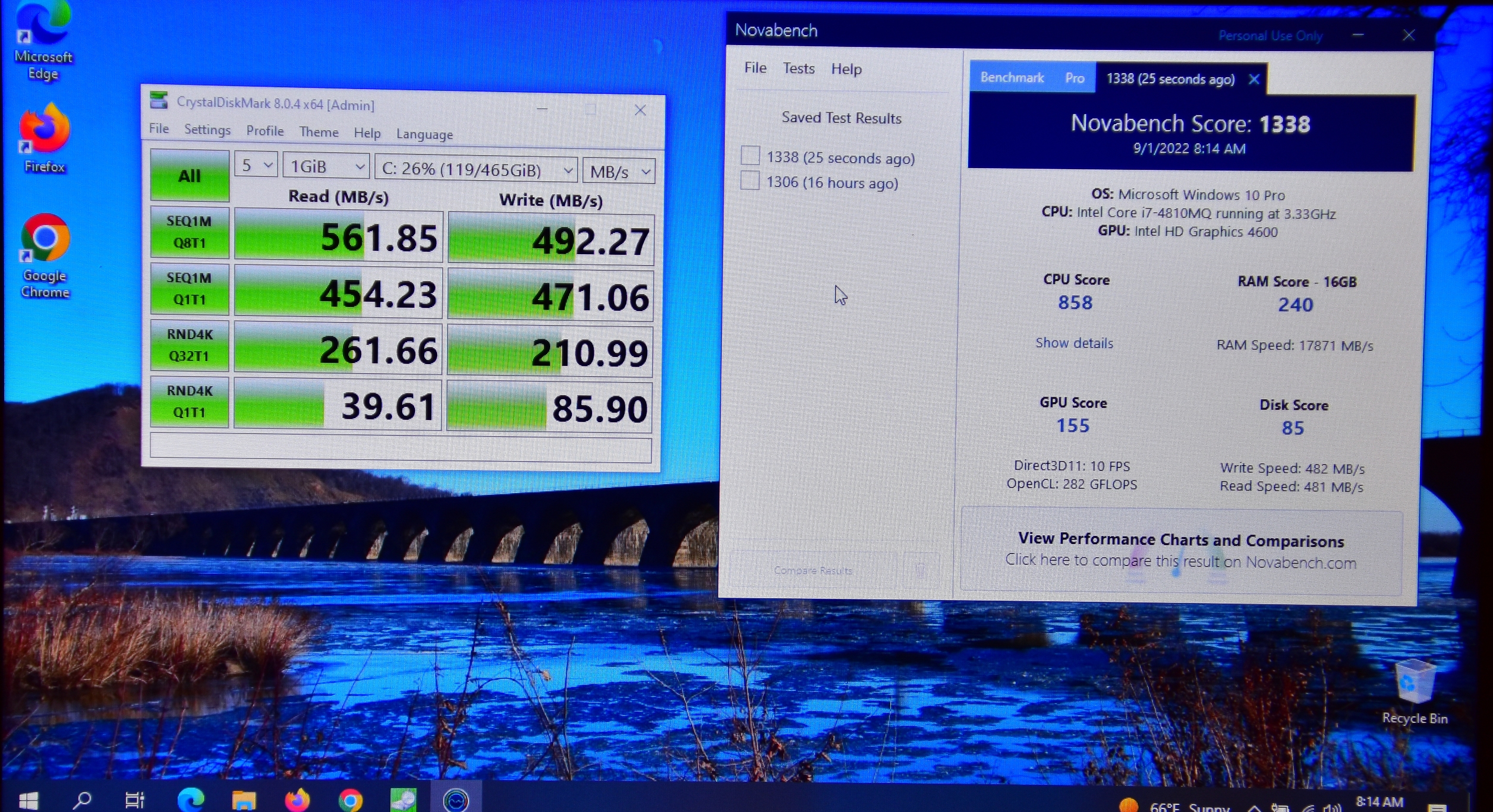
Task: Run SEQ1M Q8T1 test button
Action: [190, 232]
